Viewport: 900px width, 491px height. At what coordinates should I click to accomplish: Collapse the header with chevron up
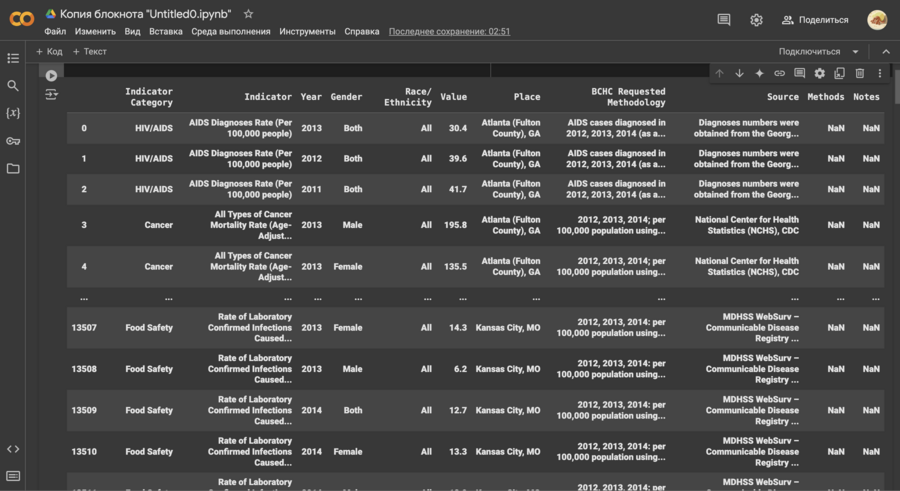tap(886, 52)
